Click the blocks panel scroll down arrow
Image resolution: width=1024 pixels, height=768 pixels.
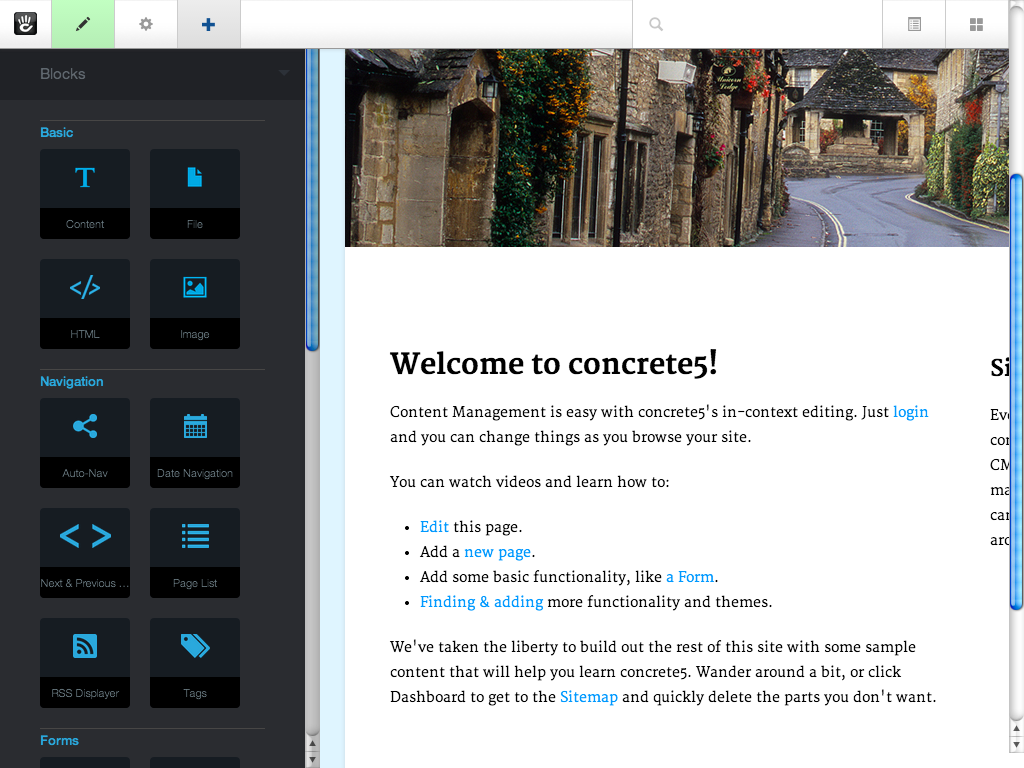(x=312, y=760)
